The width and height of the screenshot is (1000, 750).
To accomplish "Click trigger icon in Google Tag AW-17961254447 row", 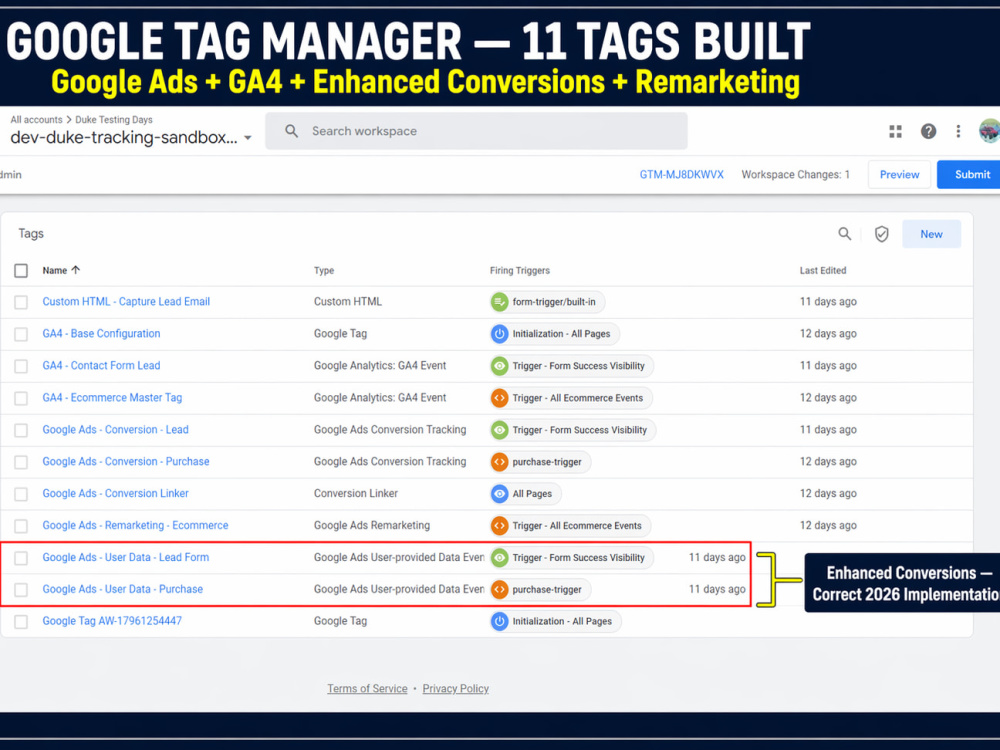I will coord(499,621).
